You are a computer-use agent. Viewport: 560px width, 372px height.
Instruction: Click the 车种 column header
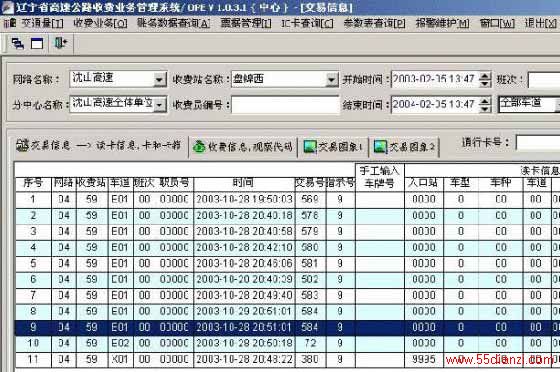(x=500, y=183)
